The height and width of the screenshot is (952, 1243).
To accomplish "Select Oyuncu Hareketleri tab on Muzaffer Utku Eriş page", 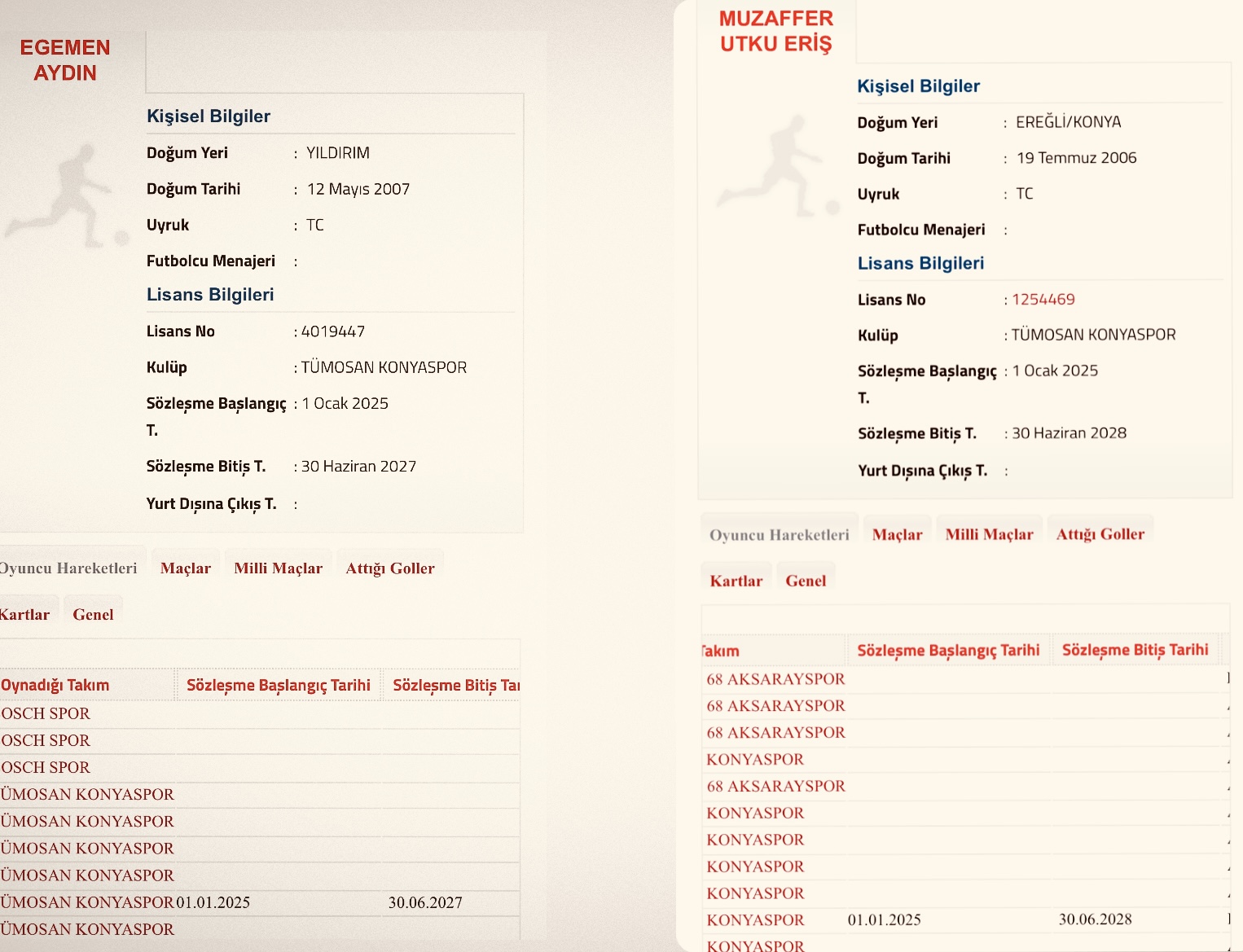I will coord(780,535).
